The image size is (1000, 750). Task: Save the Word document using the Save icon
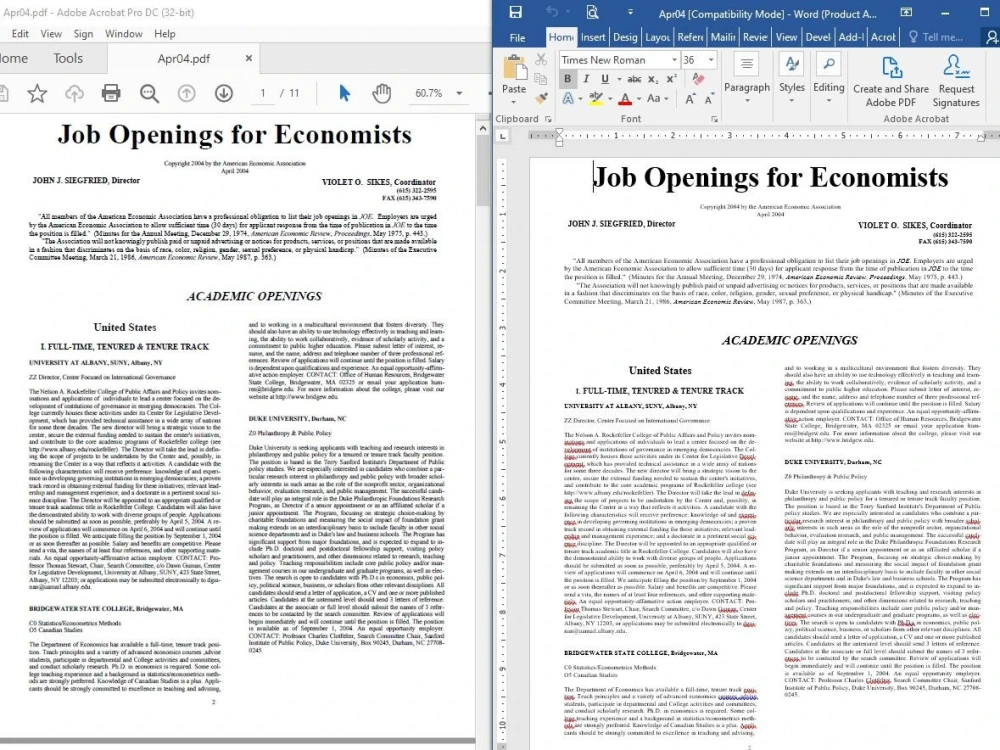point(515,12)
